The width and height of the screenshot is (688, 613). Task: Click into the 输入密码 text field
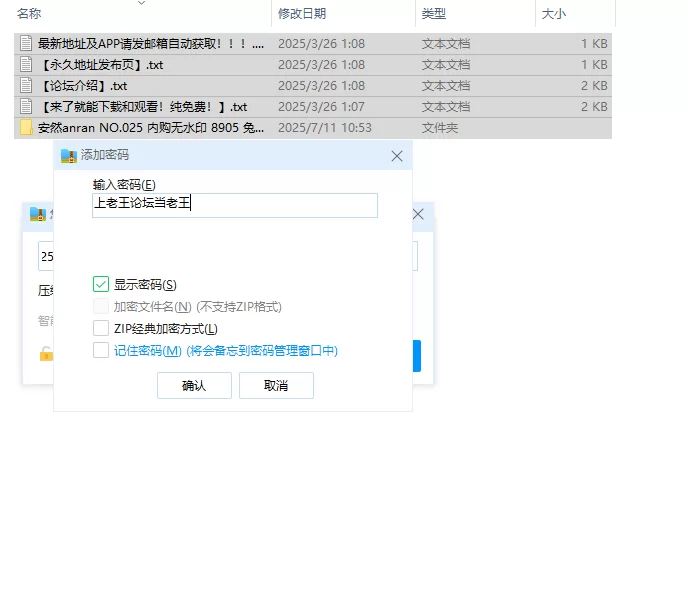pos(235,205)
